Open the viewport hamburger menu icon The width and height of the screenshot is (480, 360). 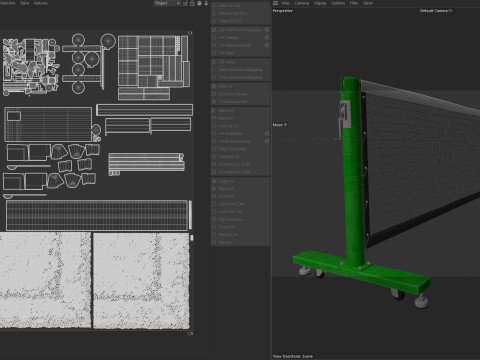[x=275, y=3]
